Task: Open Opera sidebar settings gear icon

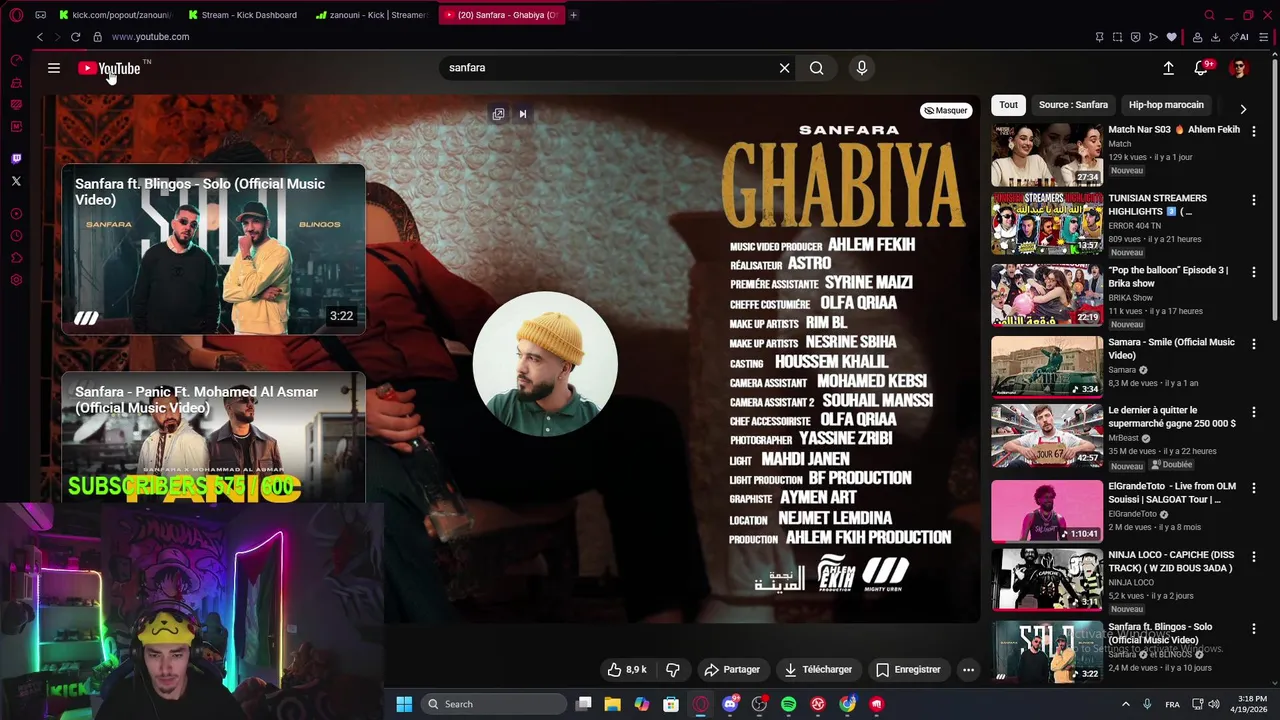Action: pos(16,280)
